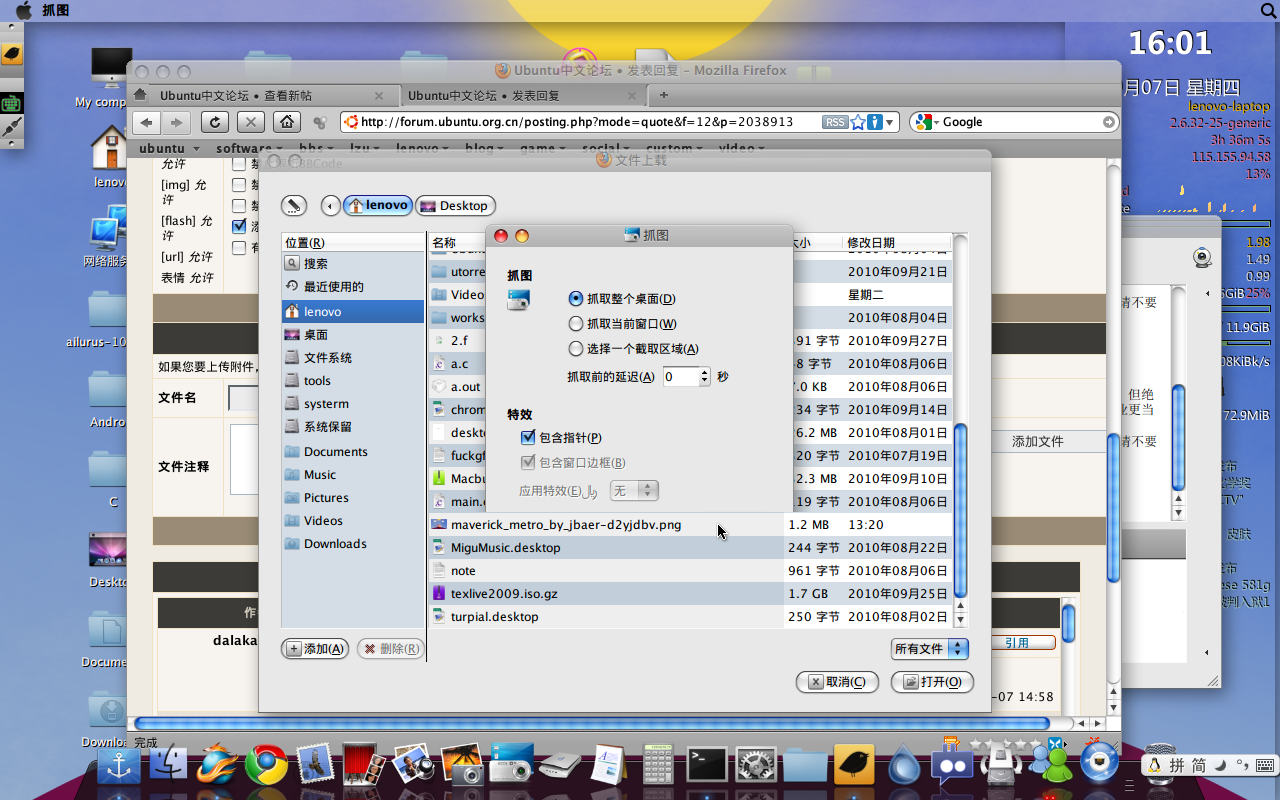Select 搜索 in places sidebar
Image resolution: width=1280 pixels, height=800 pixels.
point(353,264)
